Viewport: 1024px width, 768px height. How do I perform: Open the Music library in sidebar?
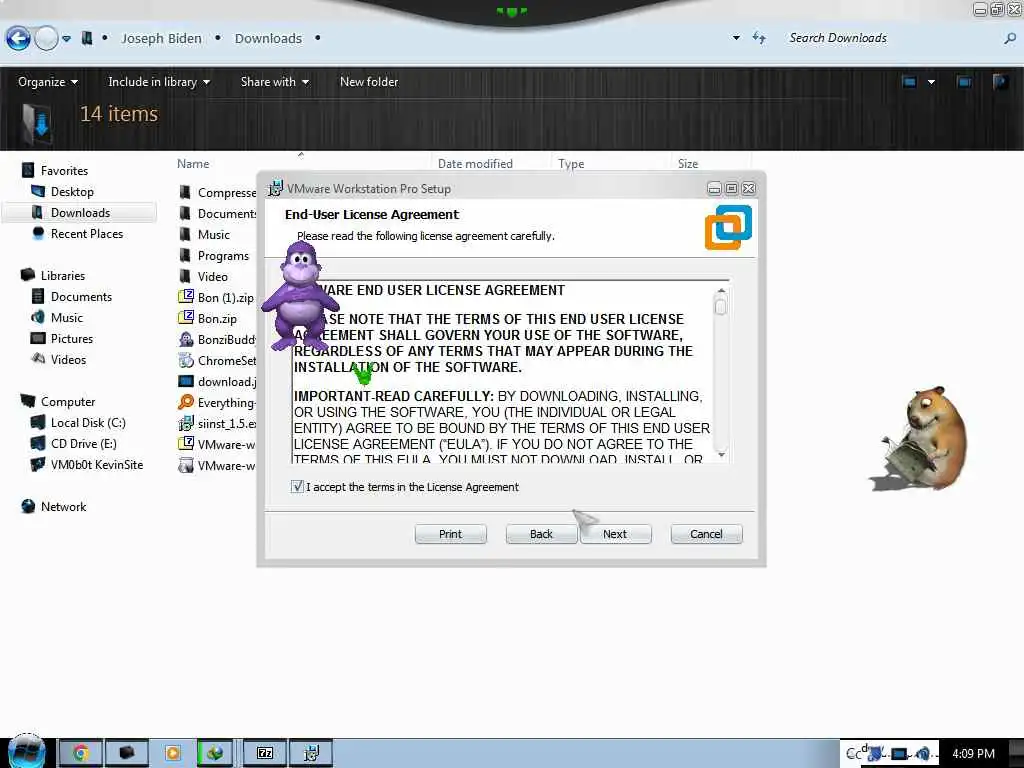(67, 317)
